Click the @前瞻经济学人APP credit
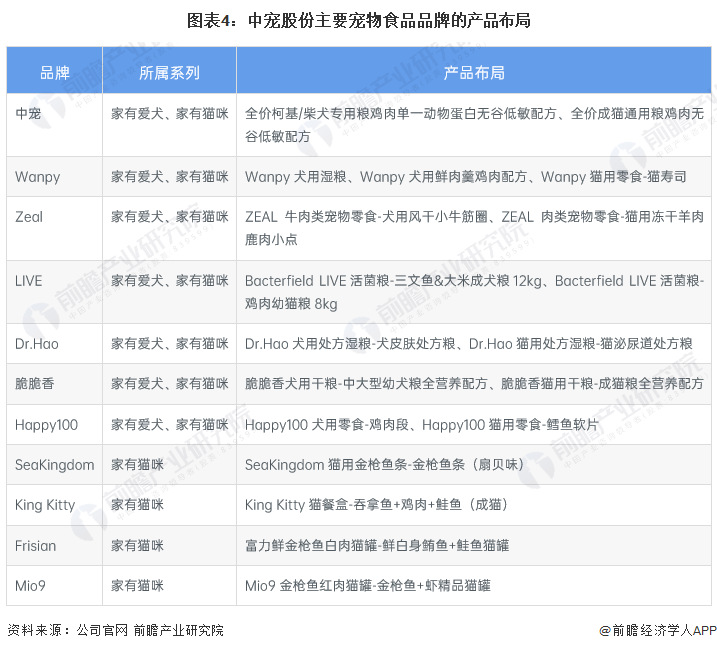Image resolution: width=717 pixels, height=651 pixels. (658, 630)
